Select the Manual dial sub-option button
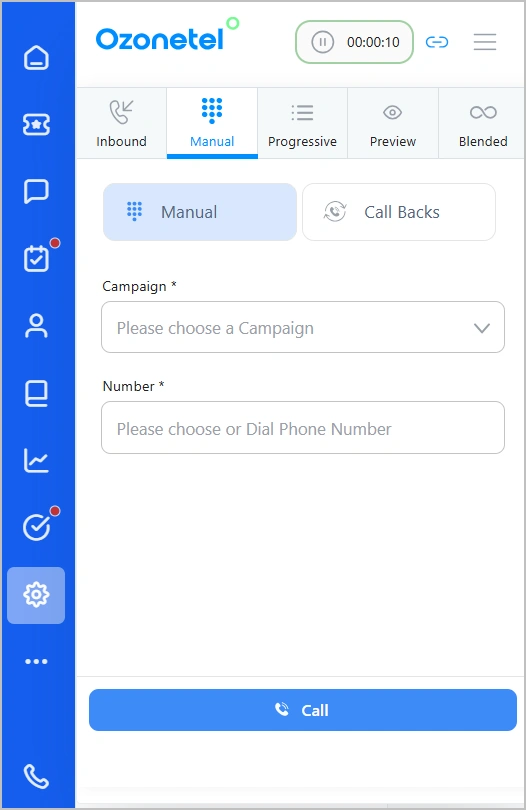Viewport: 526px width, 810px height. coord(200,212)
